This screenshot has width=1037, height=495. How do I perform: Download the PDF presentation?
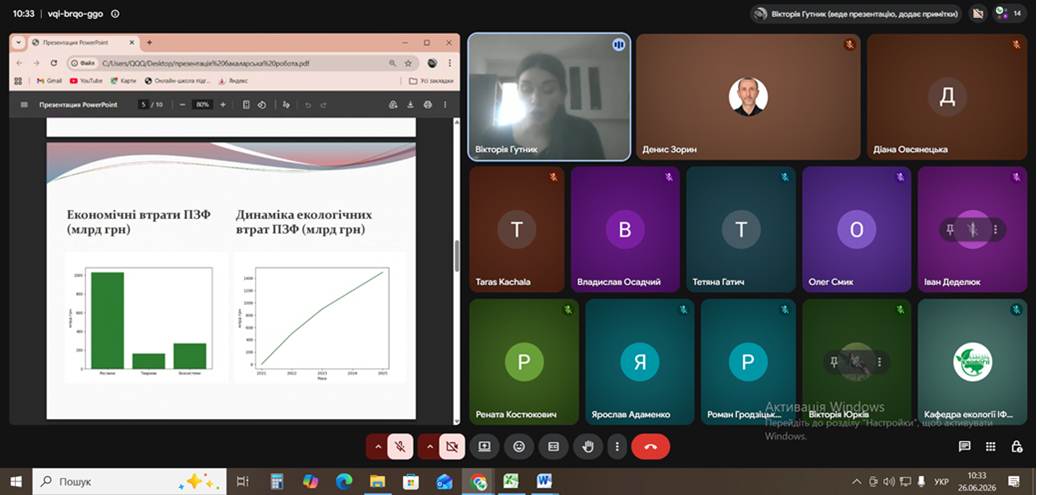(x=410, y=105)
